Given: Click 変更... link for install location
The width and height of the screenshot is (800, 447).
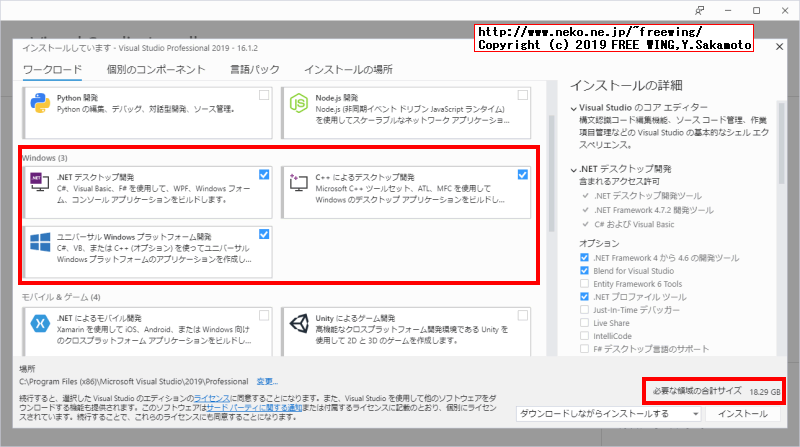Looking at the screenshot, I should pyautogui.click(x=267, y=382).
